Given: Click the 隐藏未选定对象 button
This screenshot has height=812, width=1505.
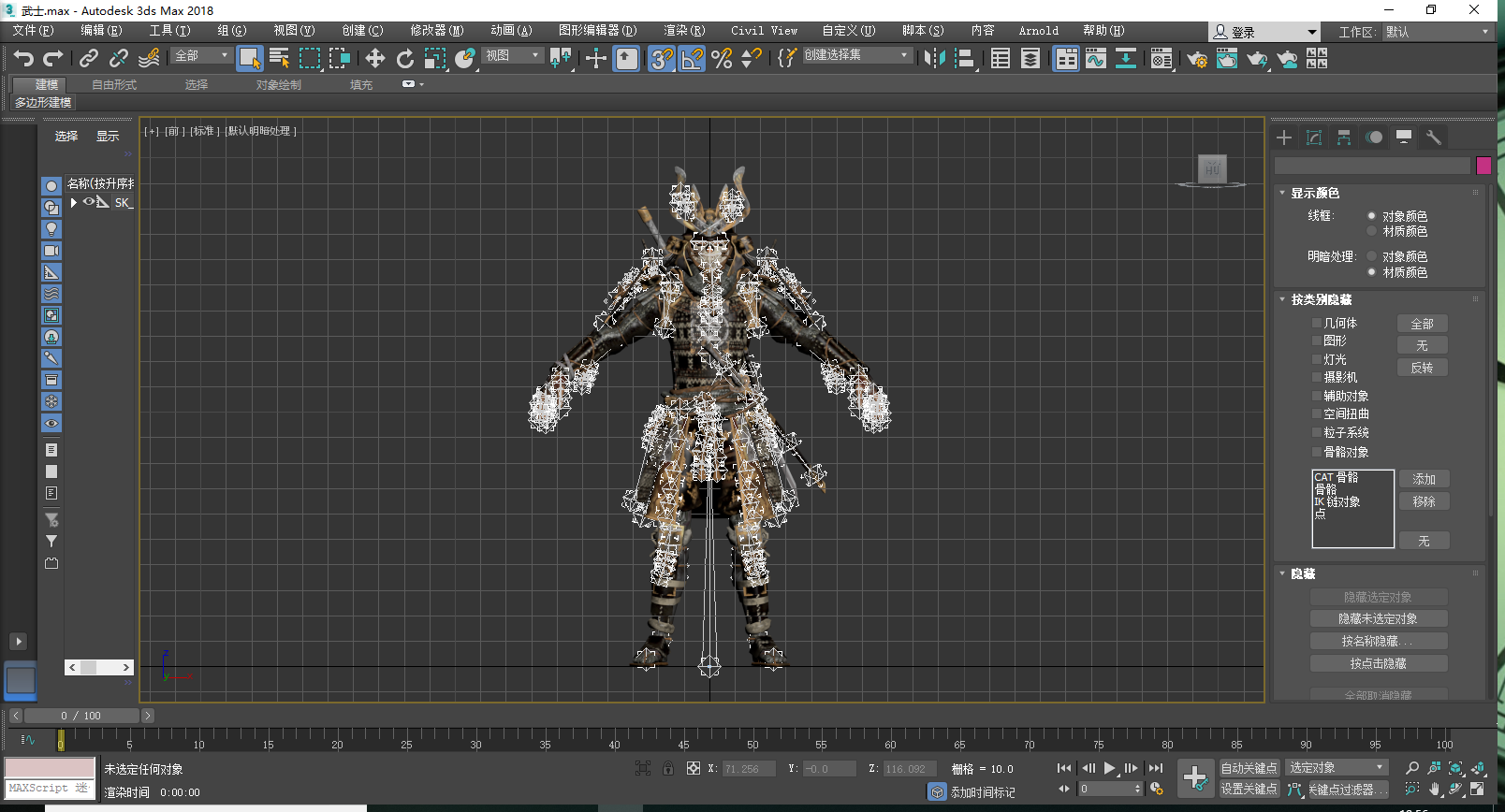Looking at the screenshot, I should click(1378, 619).
